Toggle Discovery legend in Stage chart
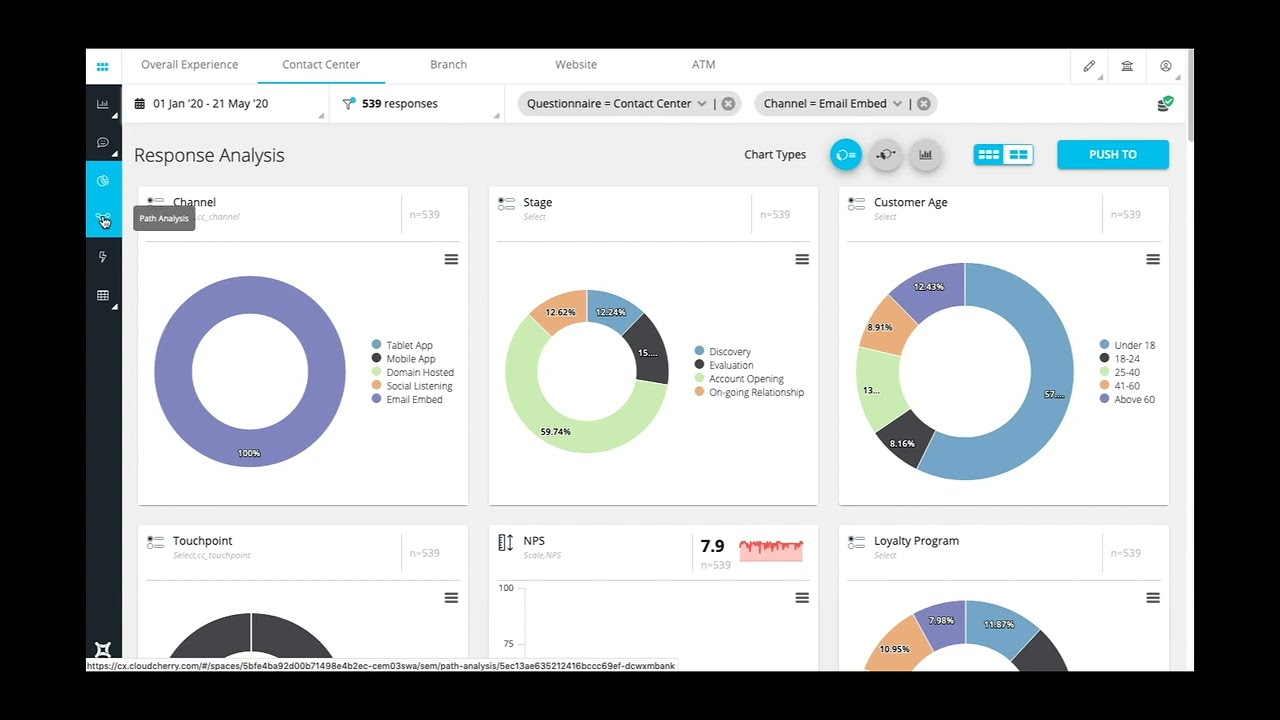This screenshot has height=720, width=1280. pos(723,352)
